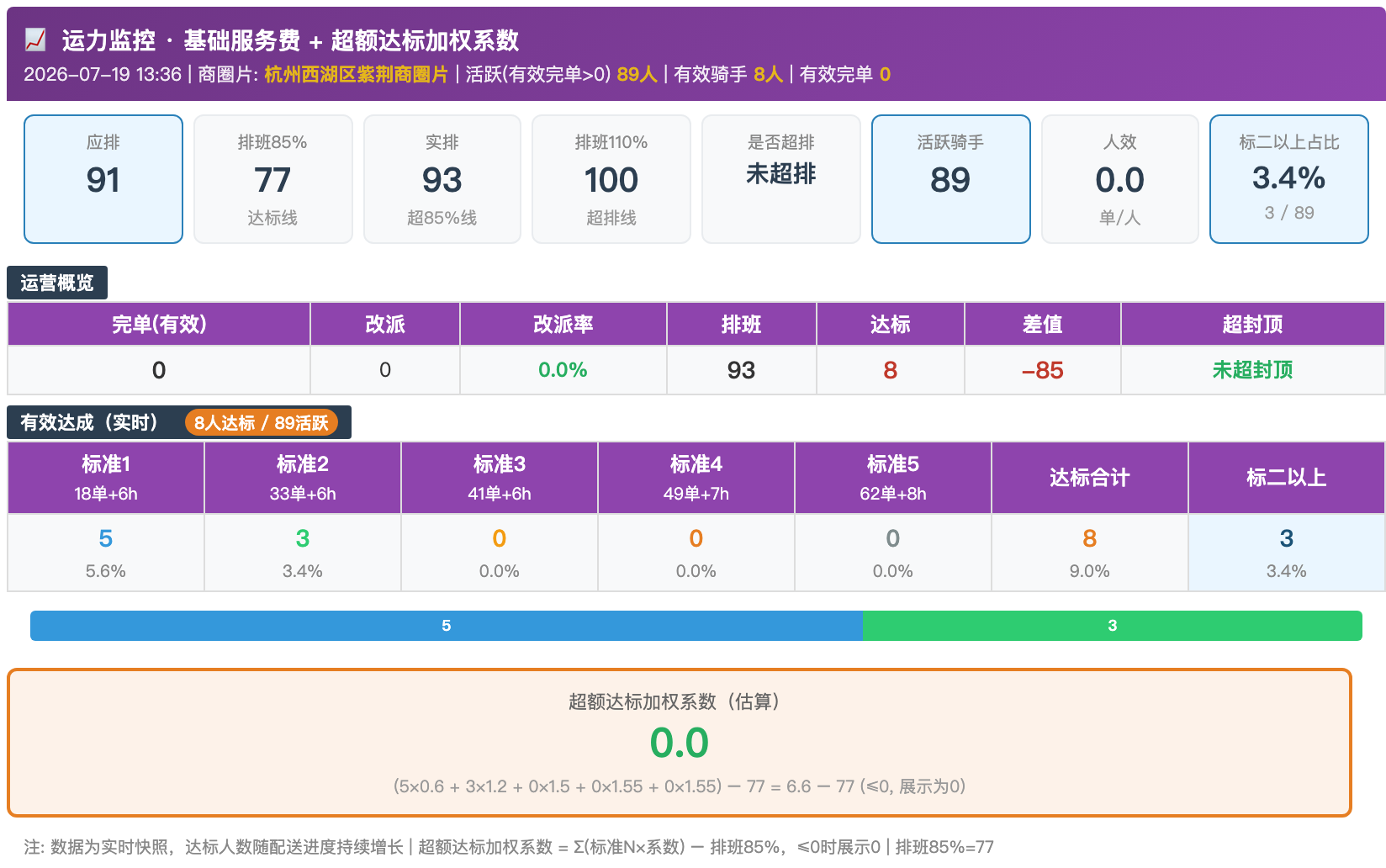This screenshot has height=868, width=1386.
Task: Click the timestamp 2026-07-19 13:36
Action: pos(103,75)
